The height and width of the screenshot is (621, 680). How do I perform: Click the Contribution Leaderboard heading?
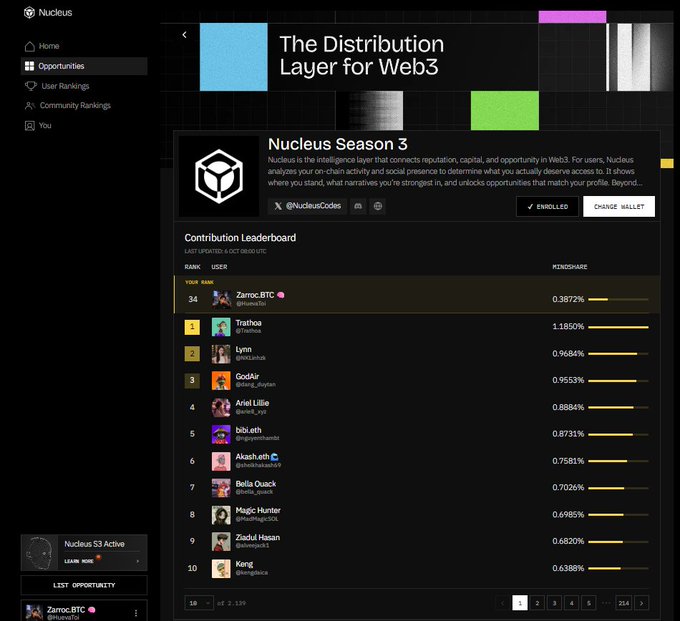[x=240, y=238]
